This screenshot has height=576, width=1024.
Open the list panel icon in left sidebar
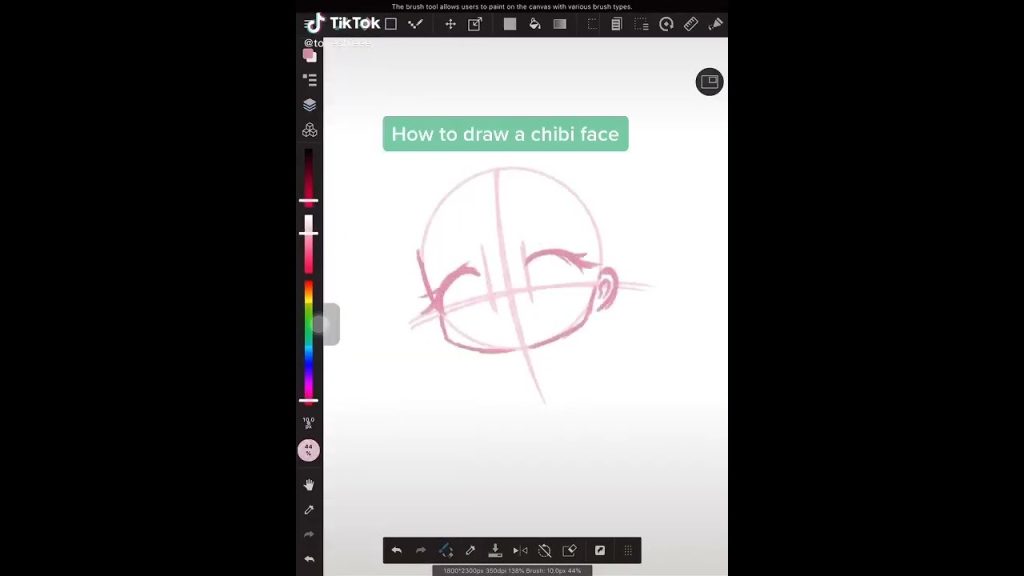309,80
